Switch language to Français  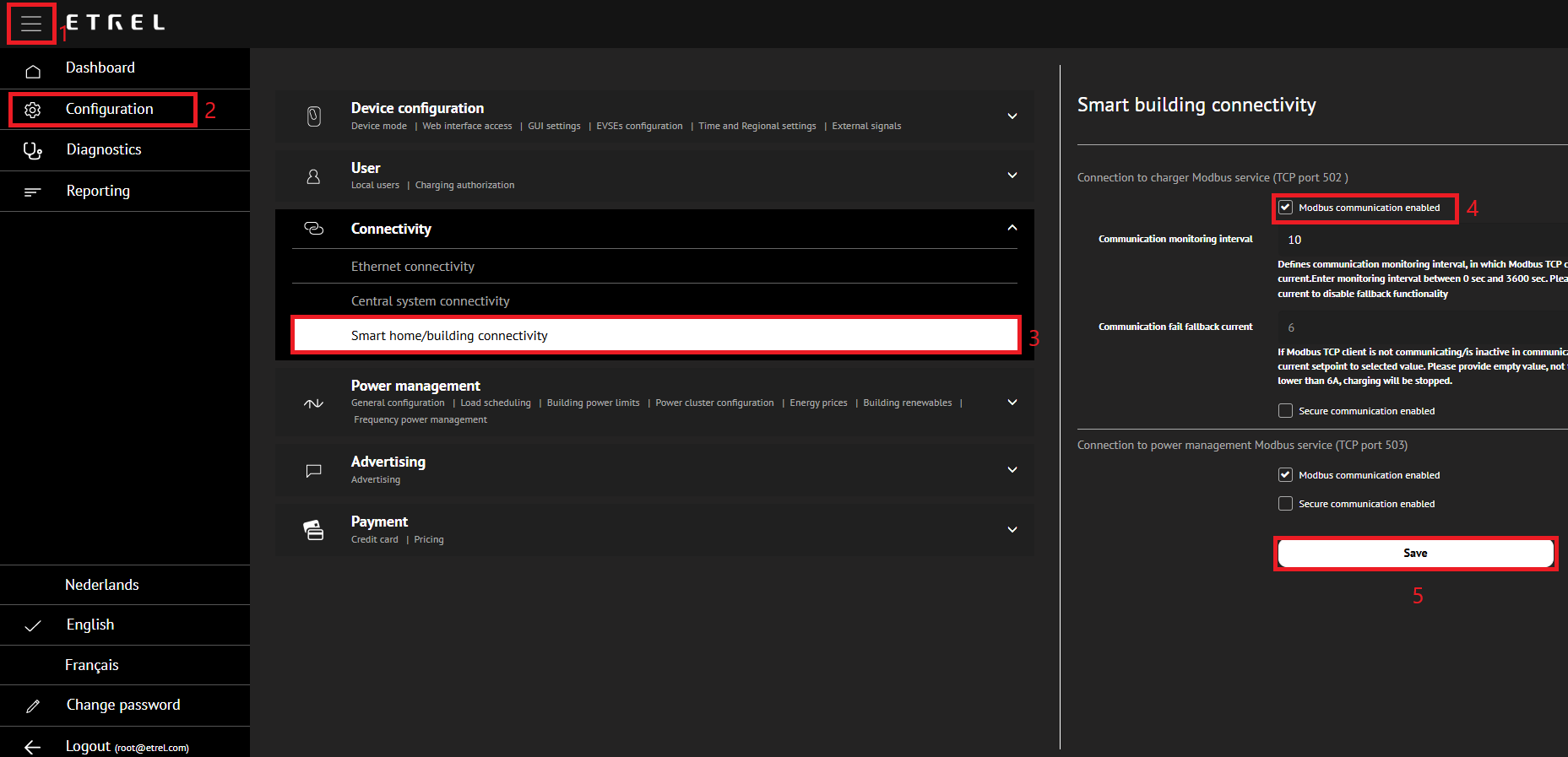92,665
